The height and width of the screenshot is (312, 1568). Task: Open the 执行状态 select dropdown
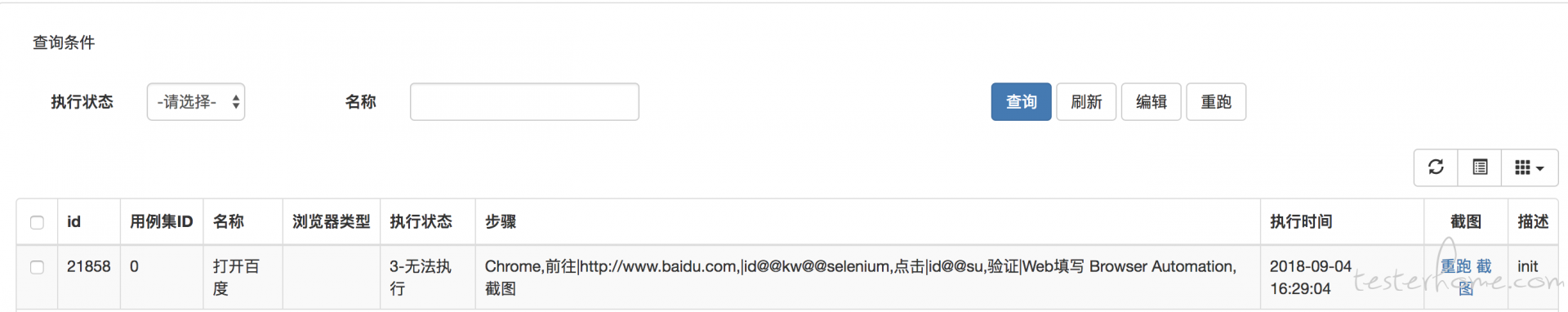(x=196, y=102)
